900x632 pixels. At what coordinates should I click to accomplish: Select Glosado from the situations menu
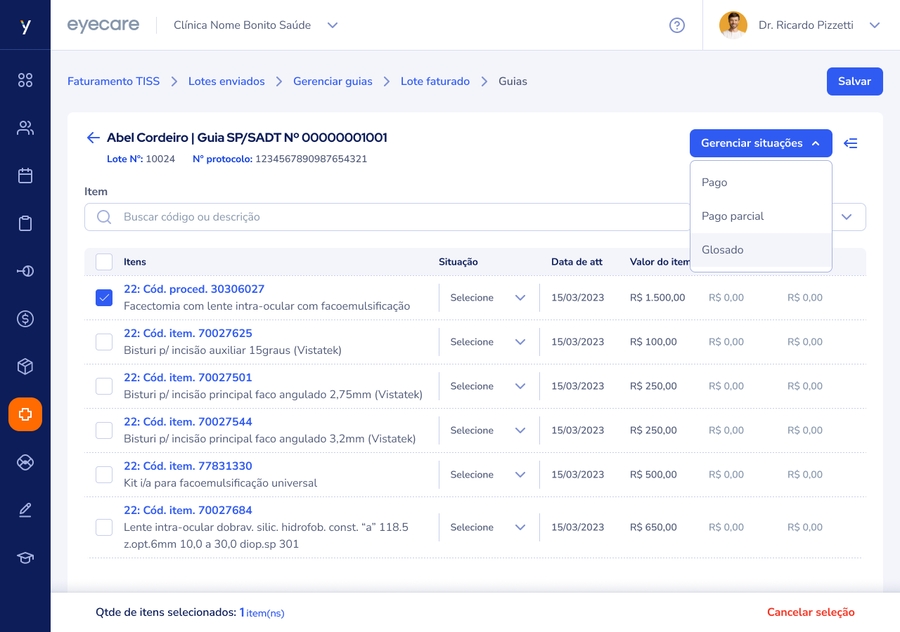[x=723, y=250]
